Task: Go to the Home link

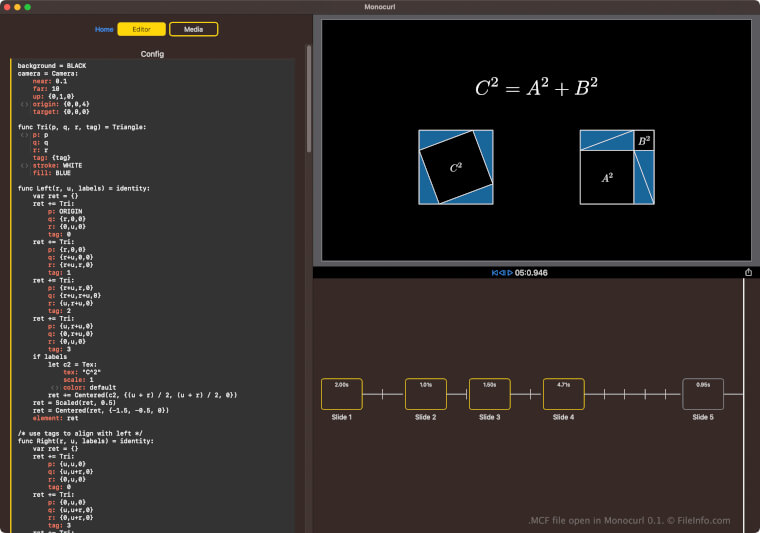Action: click(x=104, y=29)
